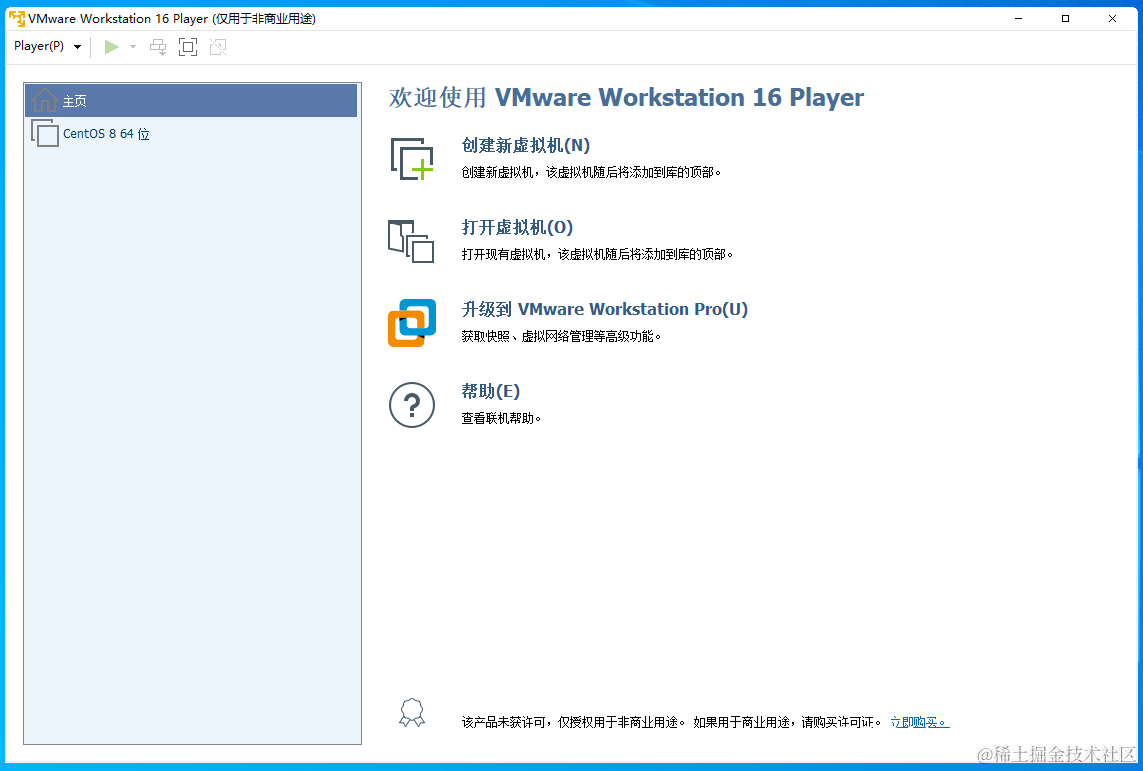The width and height of the screenshot is (1143, 771).
Task: Click the VMware app icon in title bar
Action: [x=16, y=18]
